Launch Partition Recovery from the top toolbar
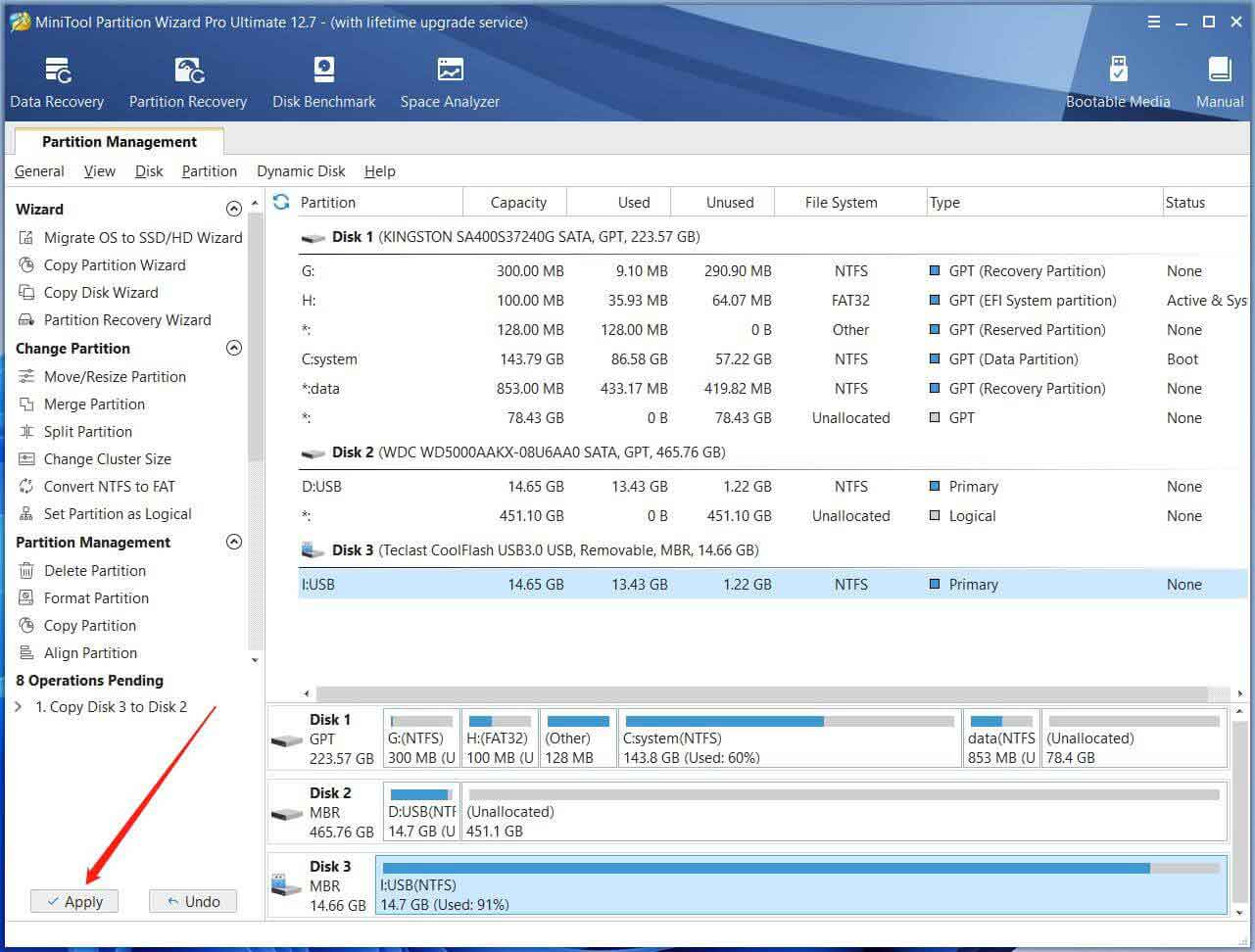This screenshot has width=1255, height=952. click(188, 83)
